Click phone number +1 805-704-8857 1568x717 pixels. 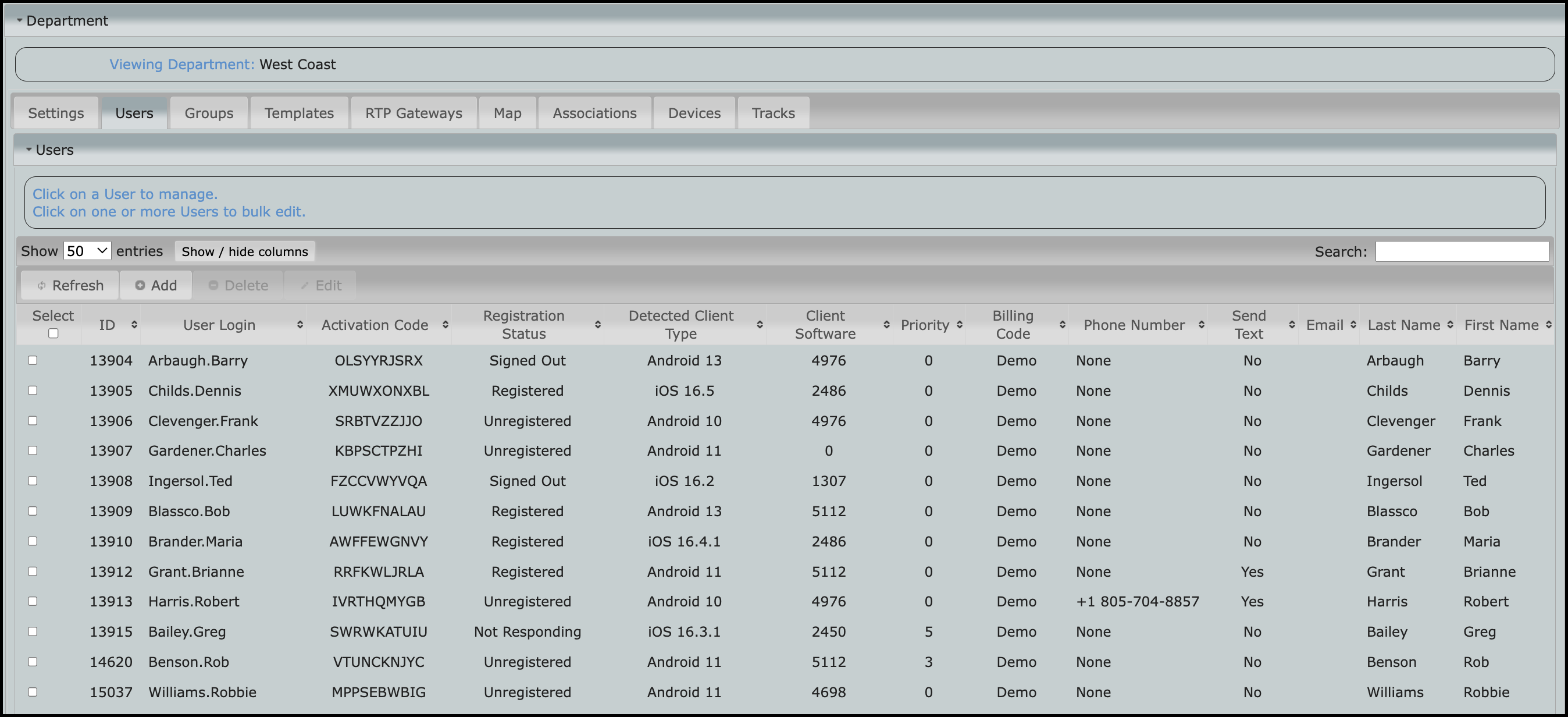(x=1137, y=601)
